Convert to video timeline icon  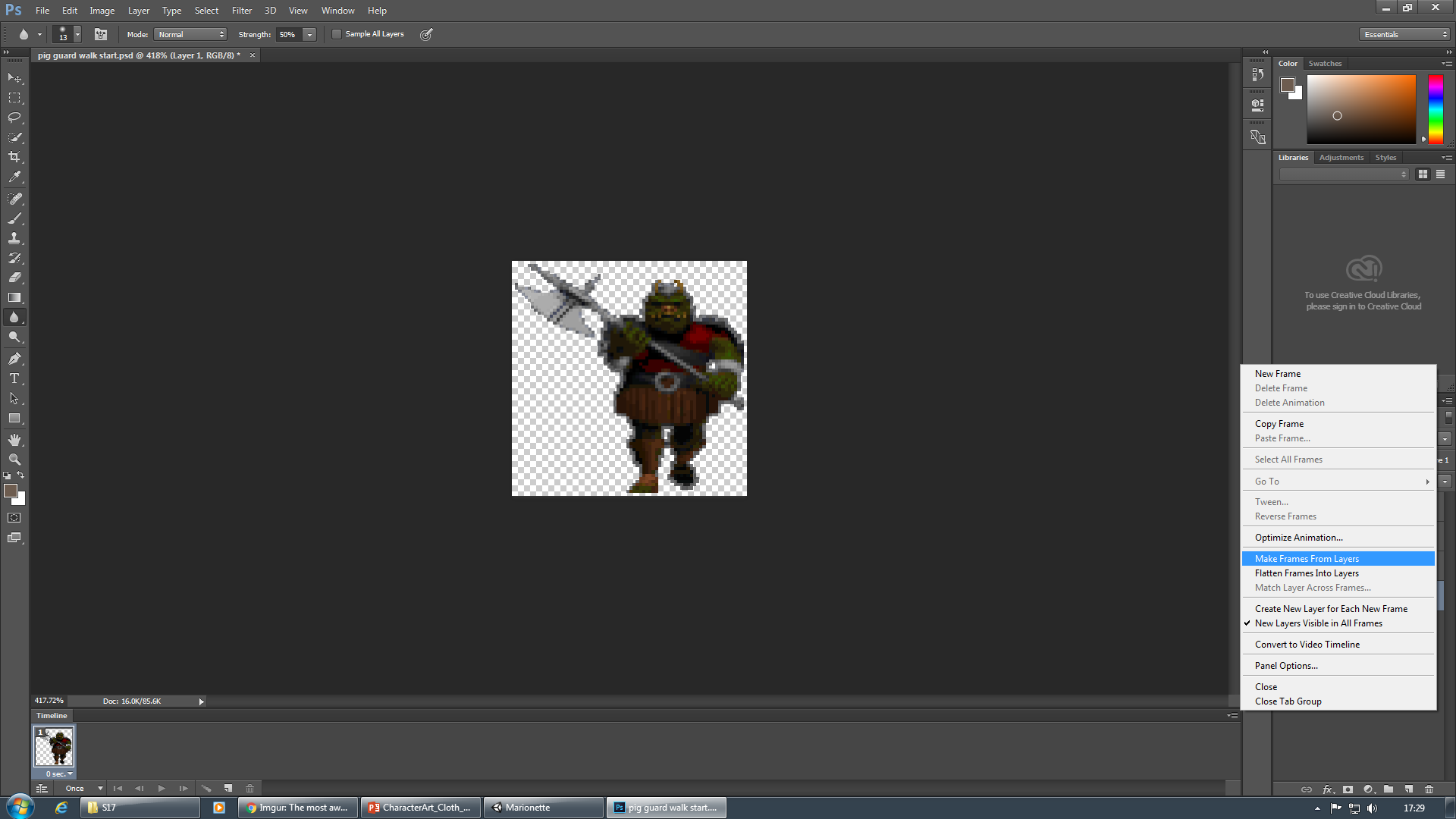[42, 789]
